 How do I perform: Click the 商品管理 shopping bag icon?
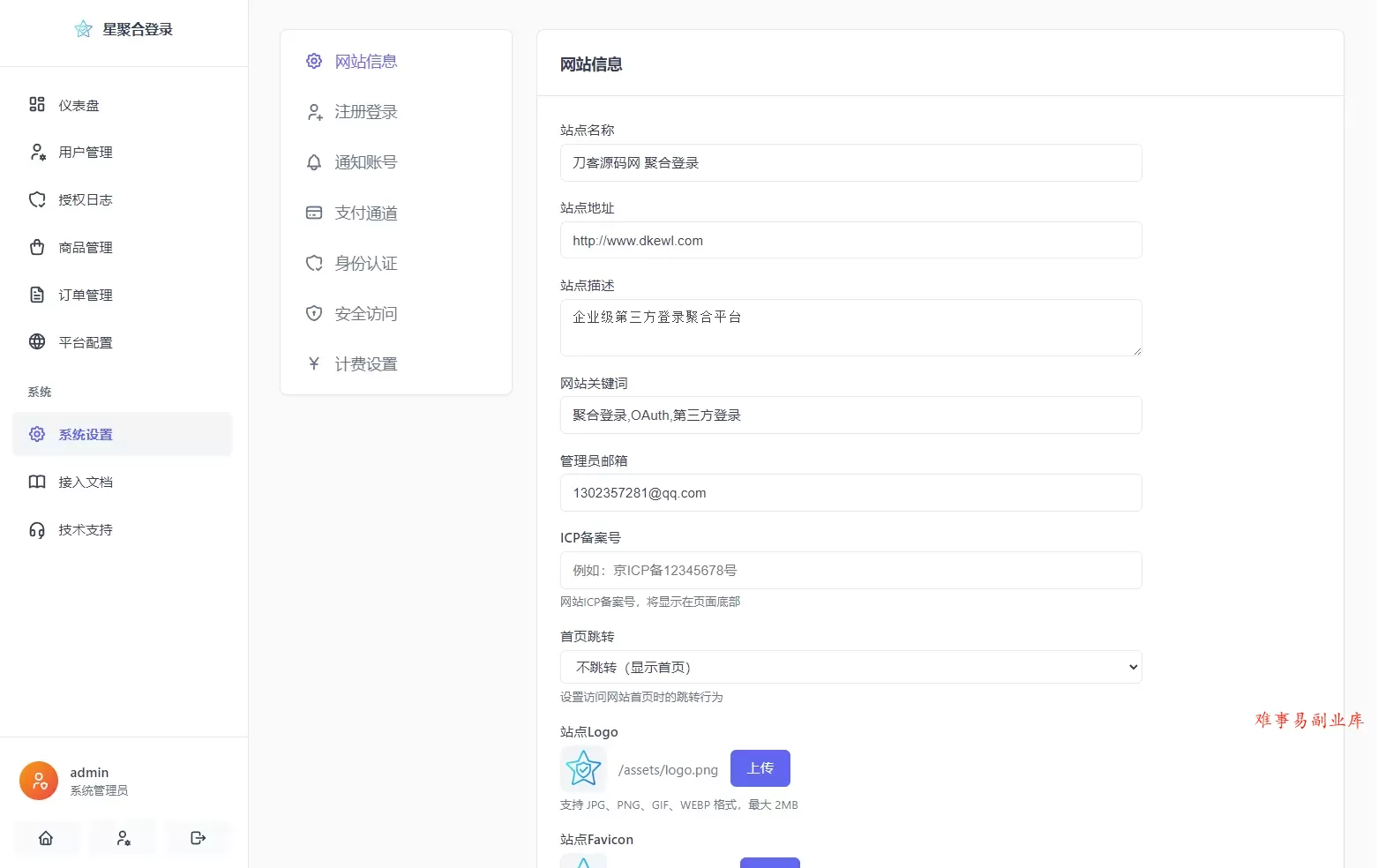tap(37, 248)
